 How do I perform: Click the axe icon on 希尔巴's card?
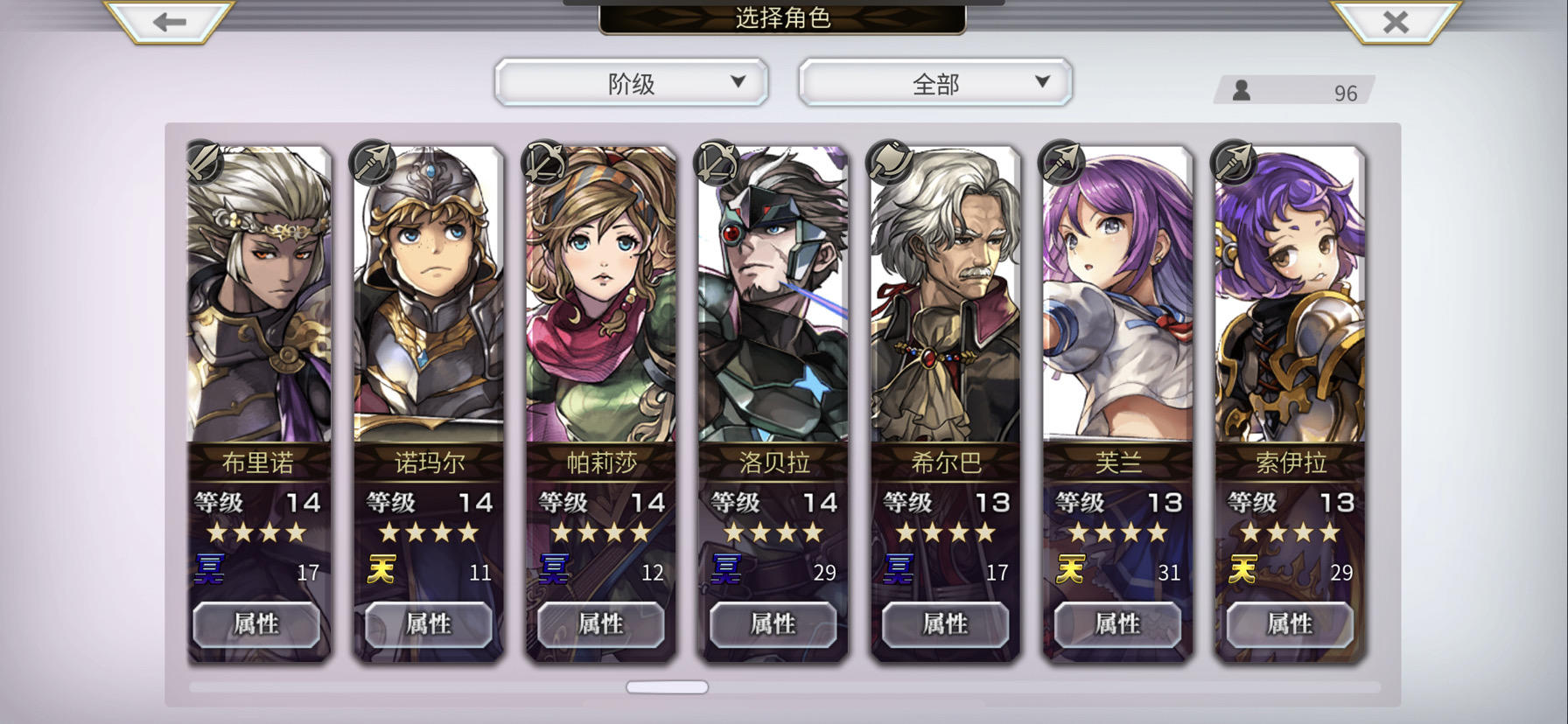889,161
